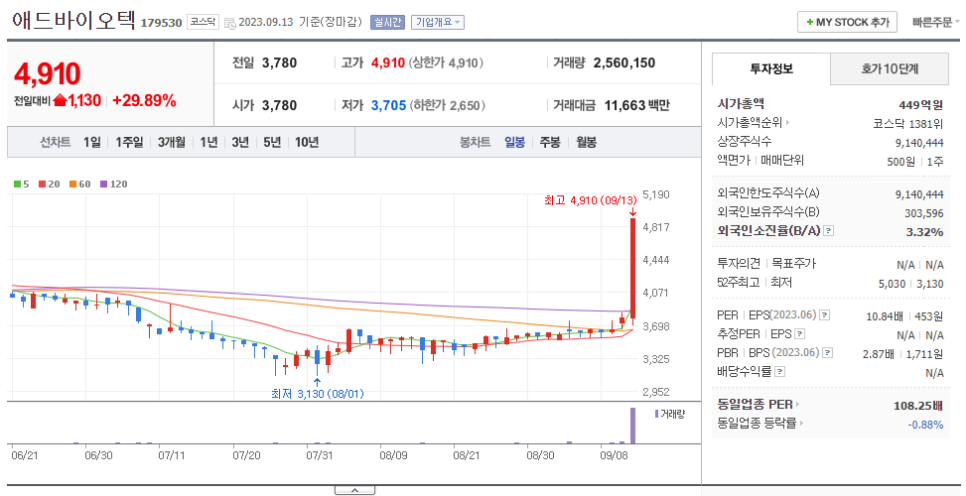Click the 거래량 value 2,560,150
The image size is (966, 496).
pos(624,63)
